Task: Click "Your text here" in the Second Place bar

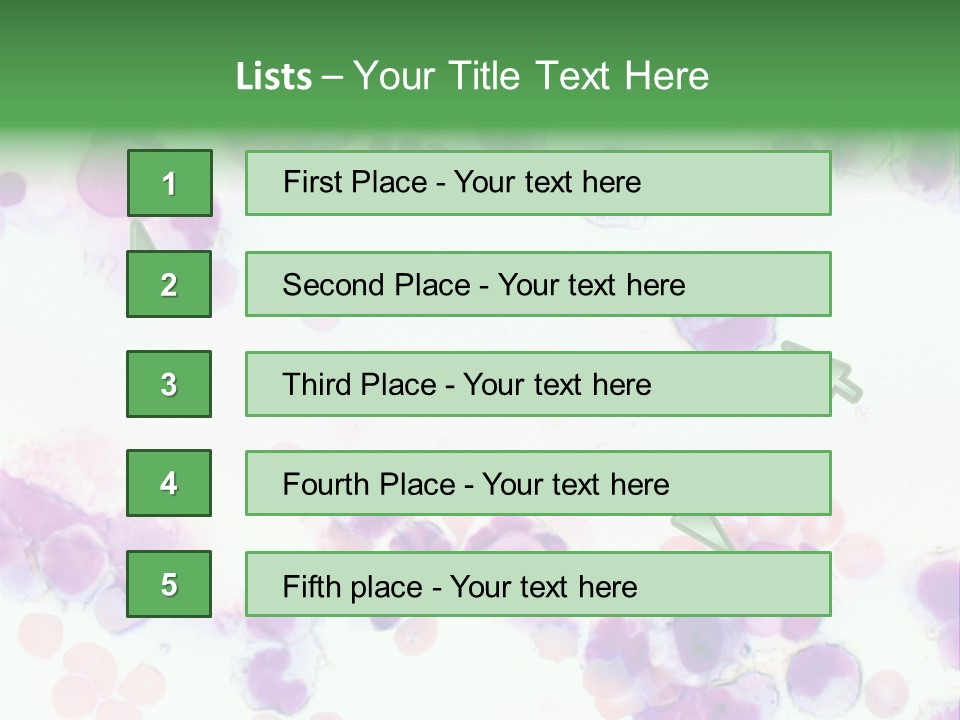Action: [591, 285]
